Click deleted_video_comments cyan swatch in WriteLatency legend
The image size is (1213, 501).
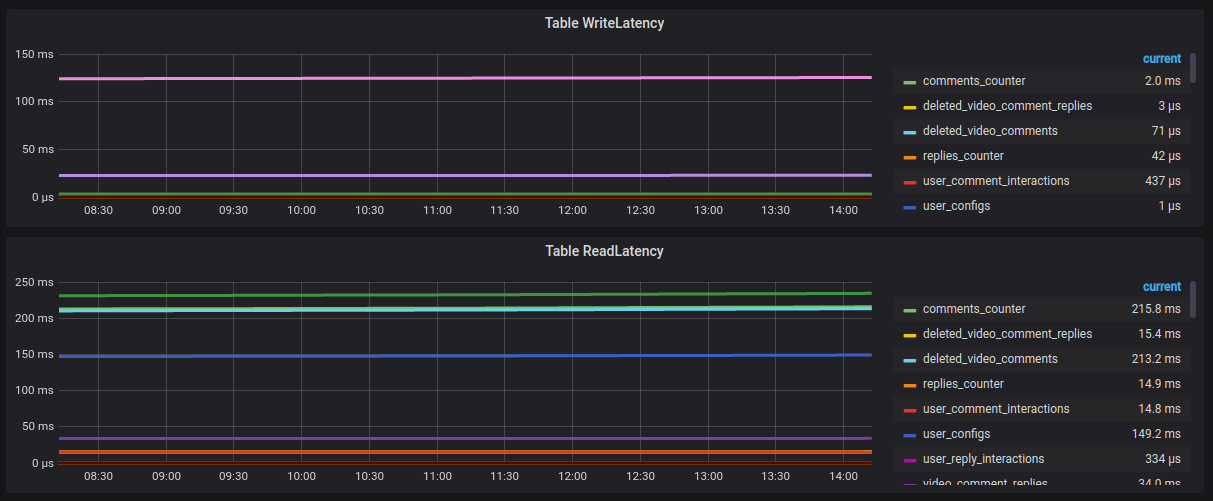[909, 132]
